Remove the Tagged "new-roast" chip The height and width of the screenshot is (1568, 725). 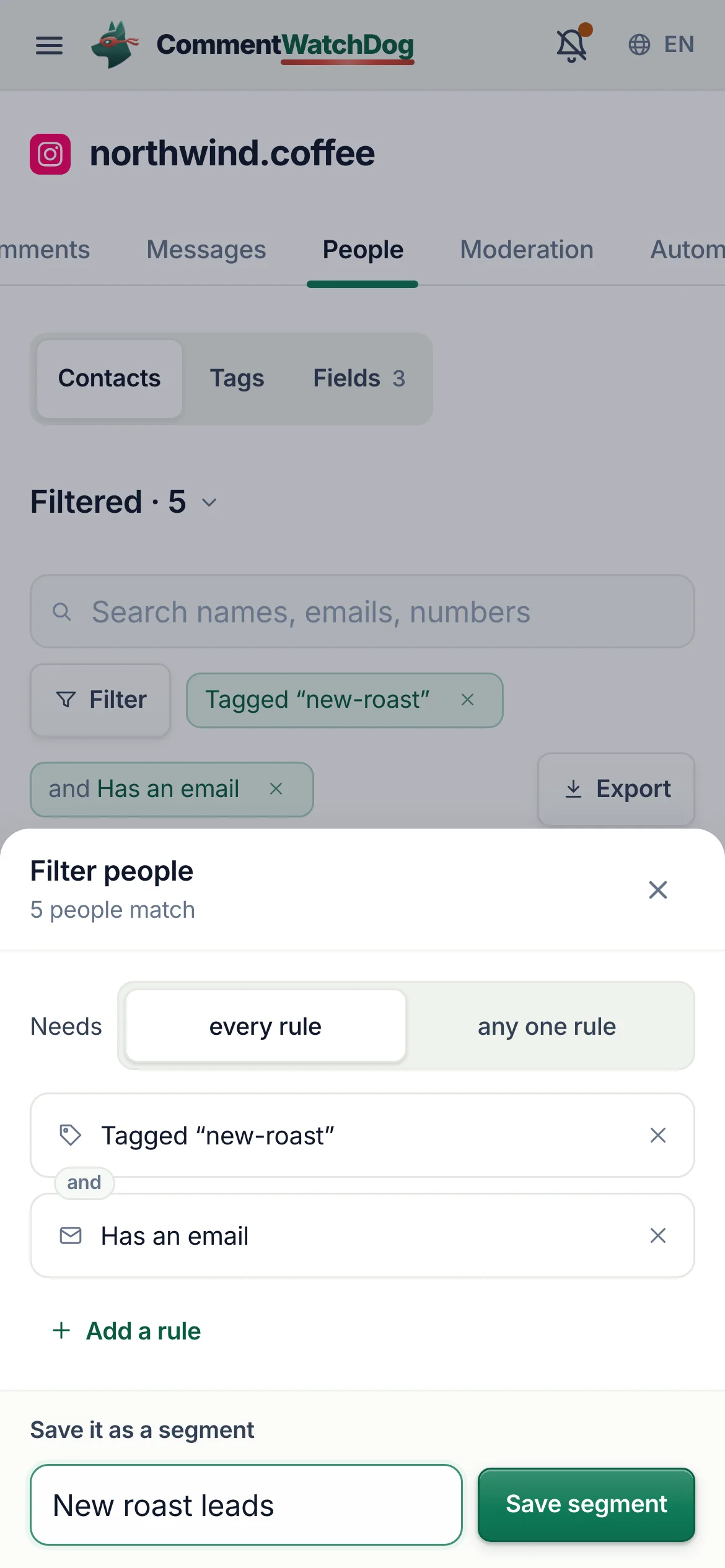pyautogui.click(x=468, y=700)
